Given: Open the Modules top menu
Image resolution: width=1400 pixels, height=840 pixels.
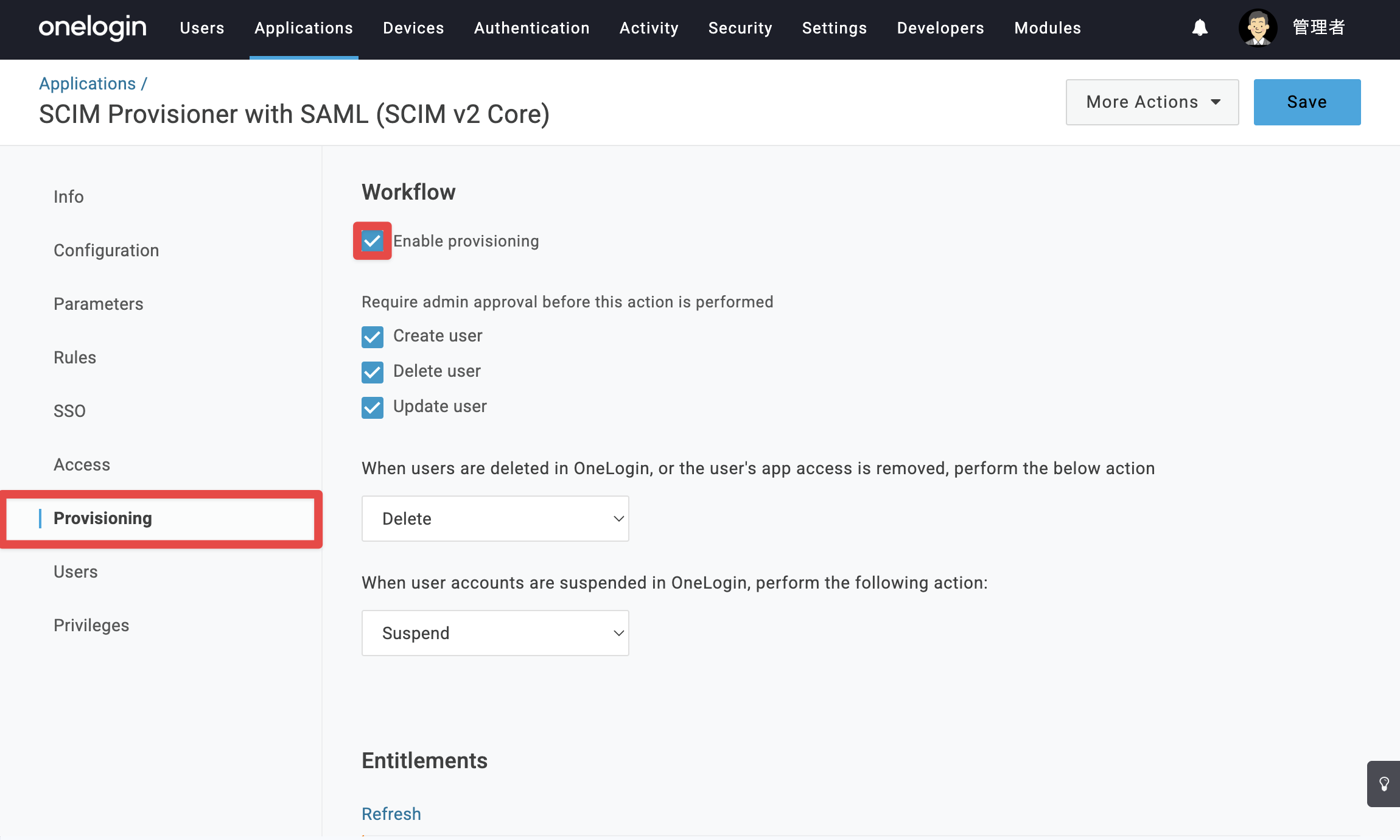Looking at the screenshot, I should [1048, 28].
